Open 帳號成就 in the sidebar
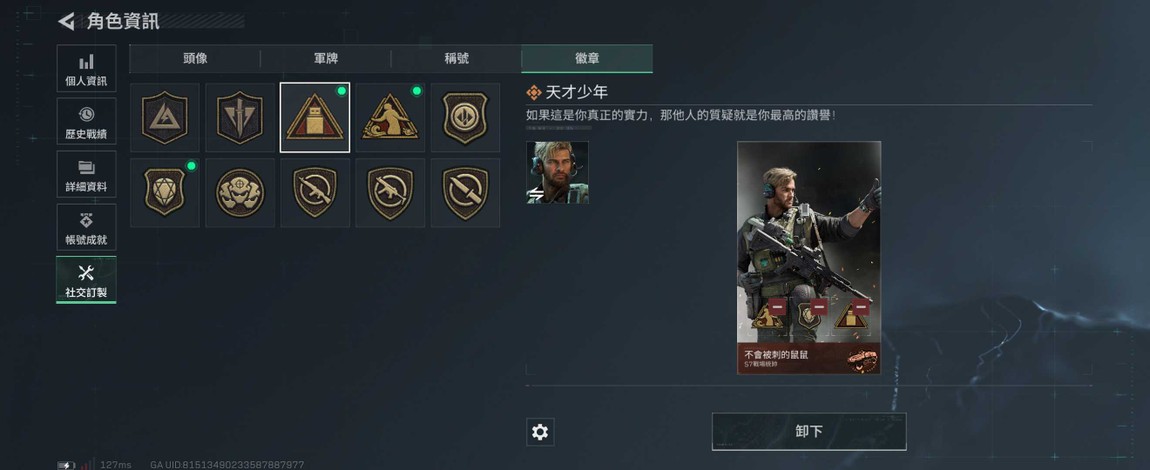 click(86, 227)
